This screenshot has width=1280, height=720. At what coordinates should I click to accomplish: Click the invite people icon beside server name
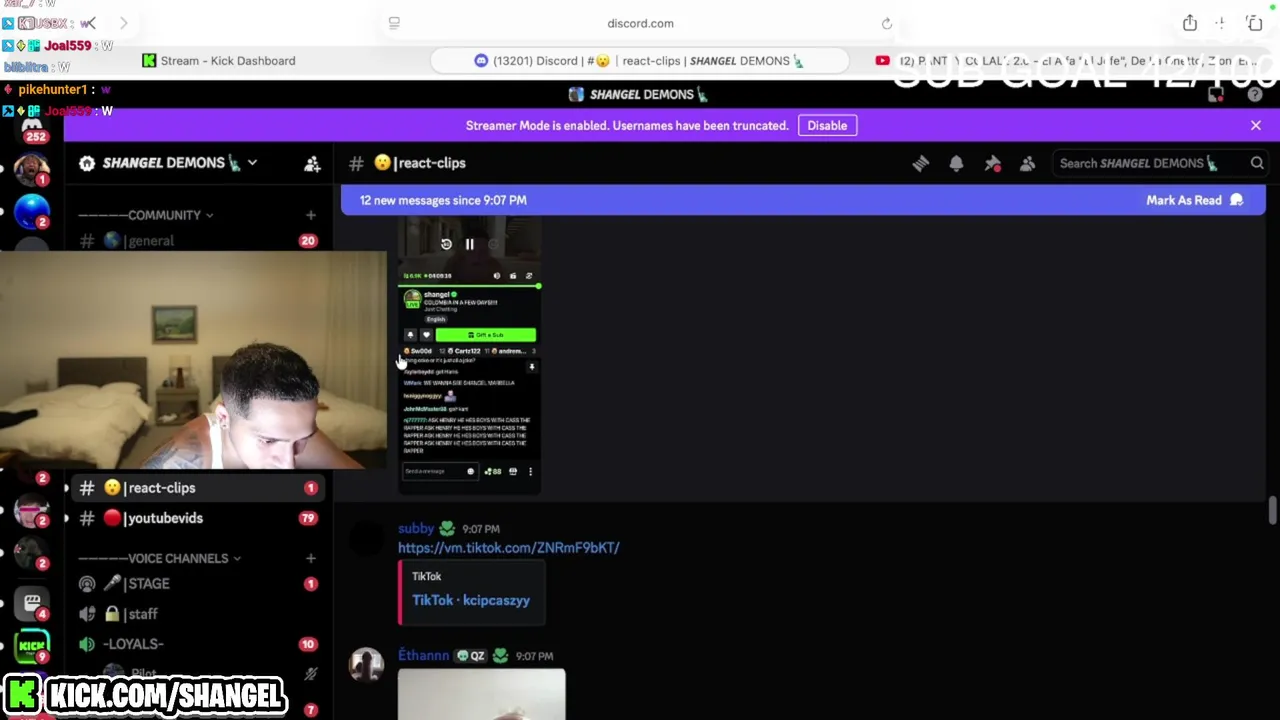point(312,163)
